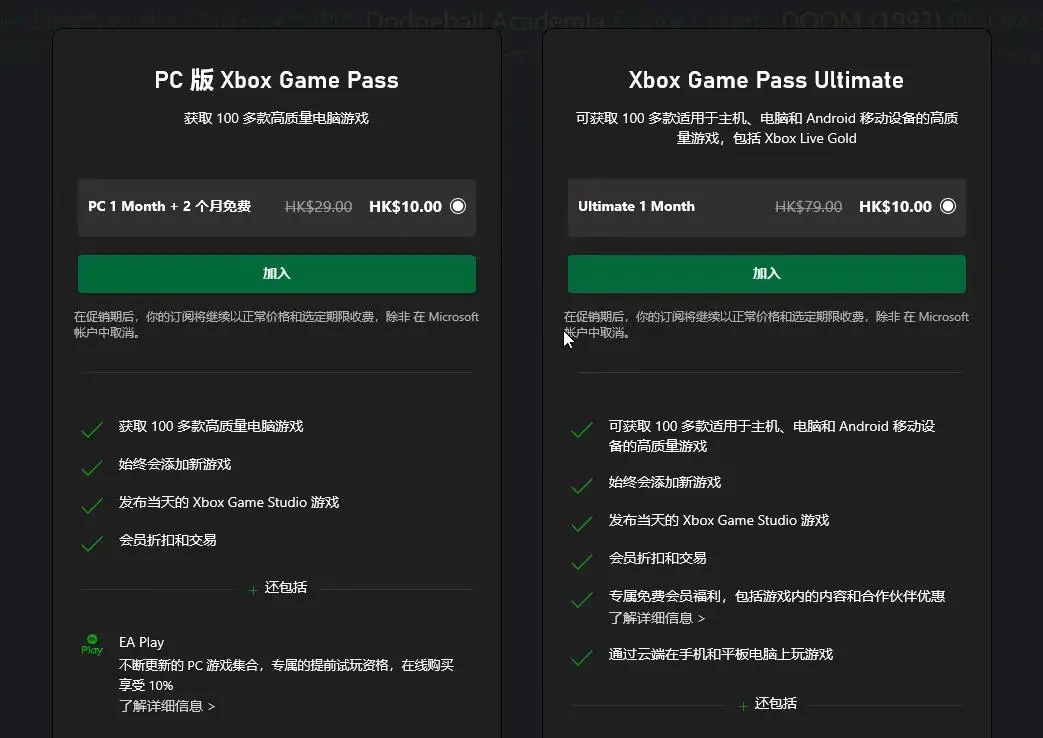Click checkmark beside 通过云端在手机和平板电脑上玩游戏
This screenshot has width=1043, height=738.
(581, 654)
